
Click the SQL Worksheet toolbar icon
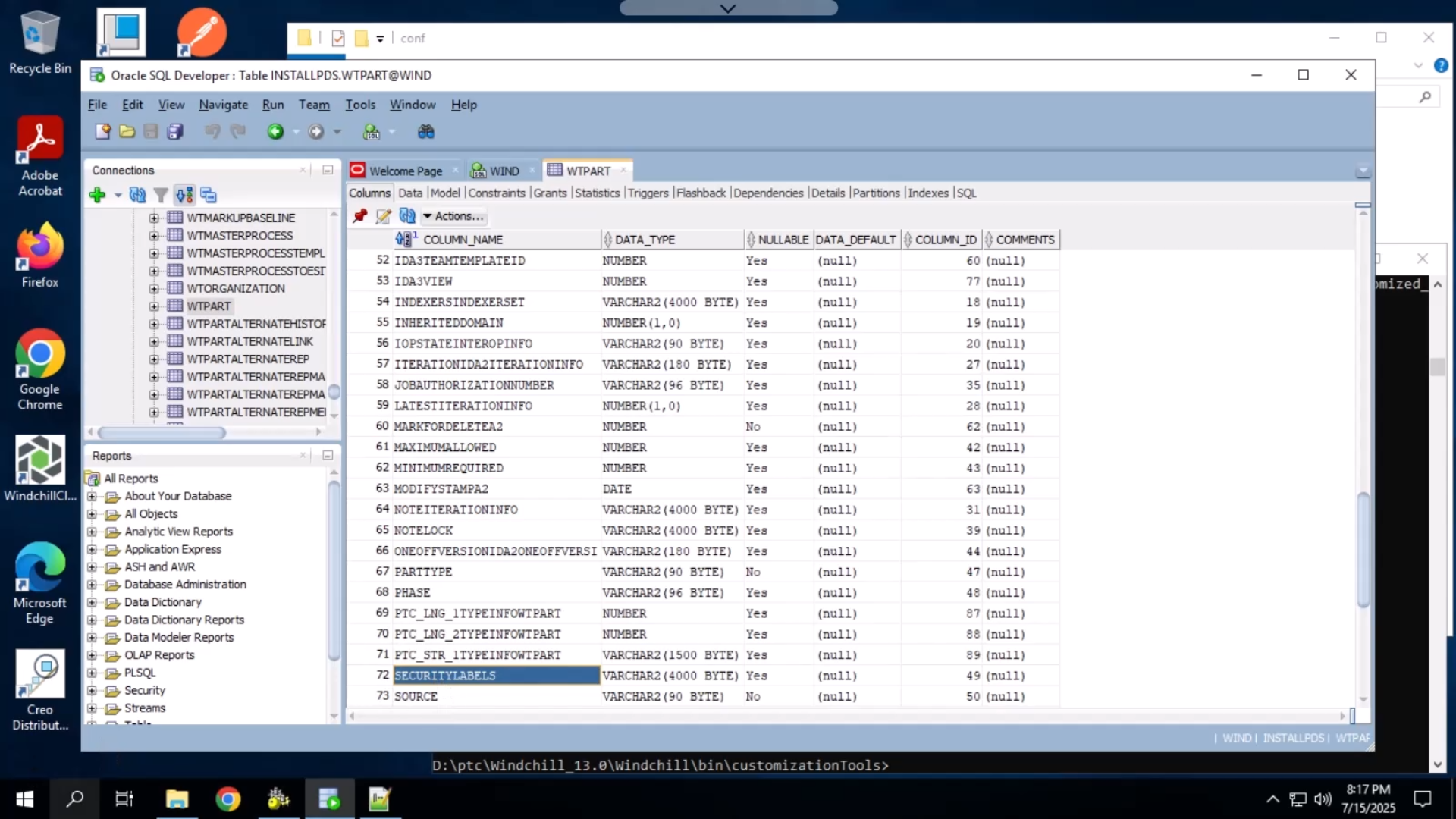(372, 132)
